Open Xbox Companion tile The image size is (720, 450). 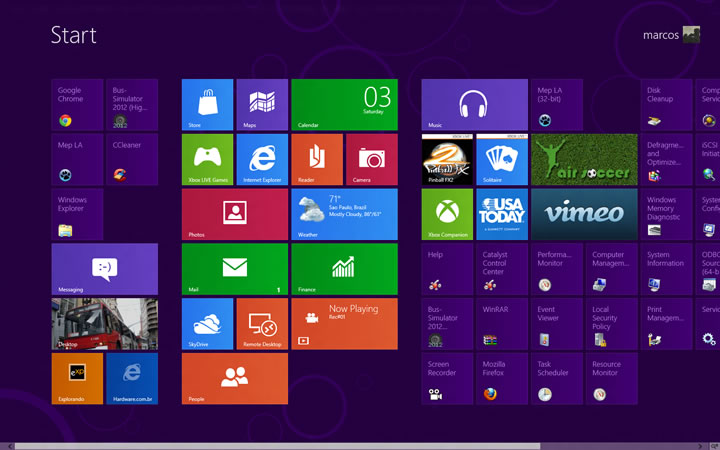click(x=447, y=214)
